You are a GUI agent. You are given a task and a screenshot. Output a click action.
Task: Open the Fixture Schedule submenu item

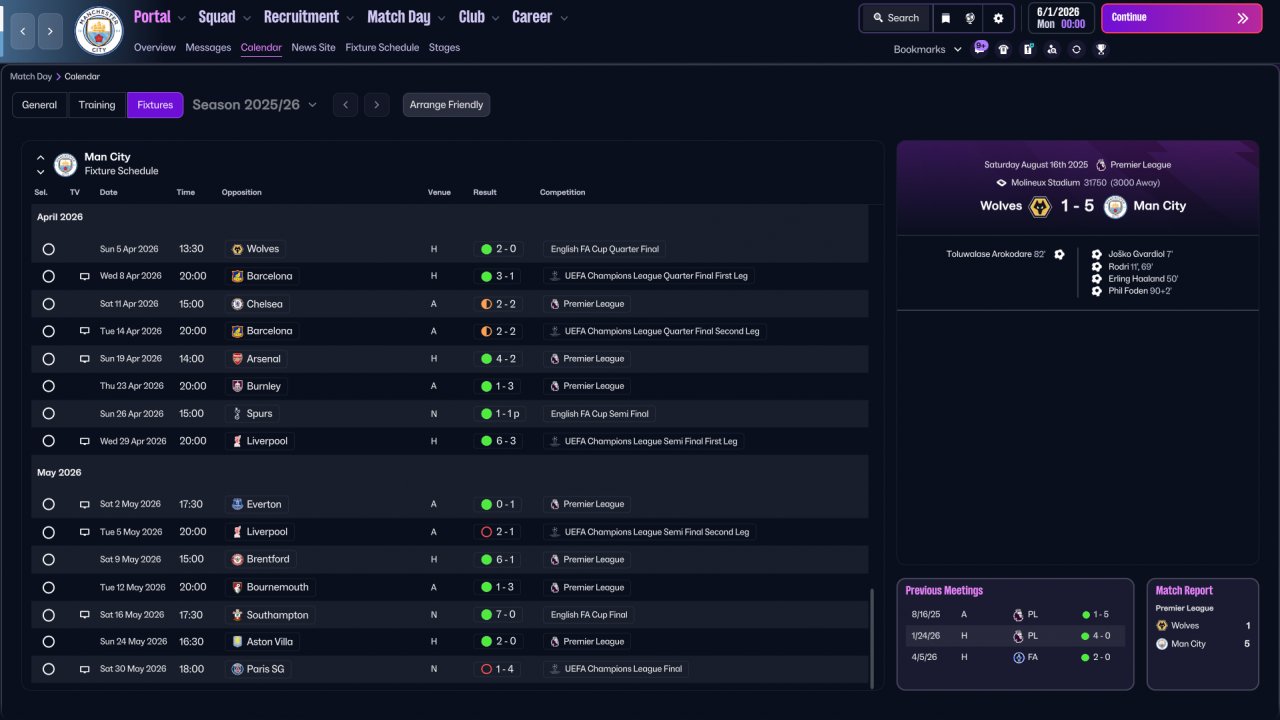[382, 47]
